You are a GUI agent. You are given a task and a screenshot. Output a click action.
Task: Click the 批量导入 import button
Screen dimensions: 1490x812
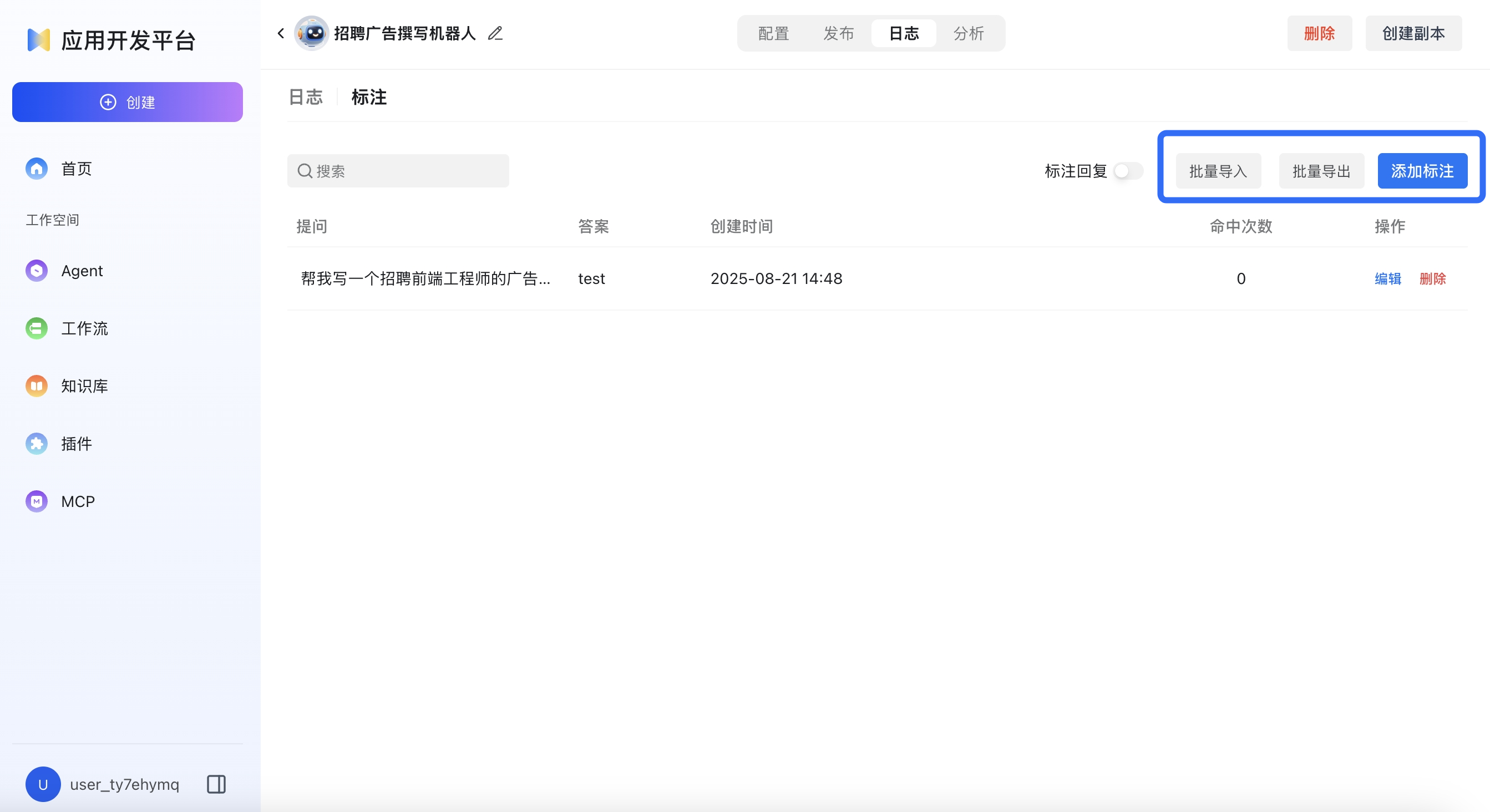coord(1218,170)
